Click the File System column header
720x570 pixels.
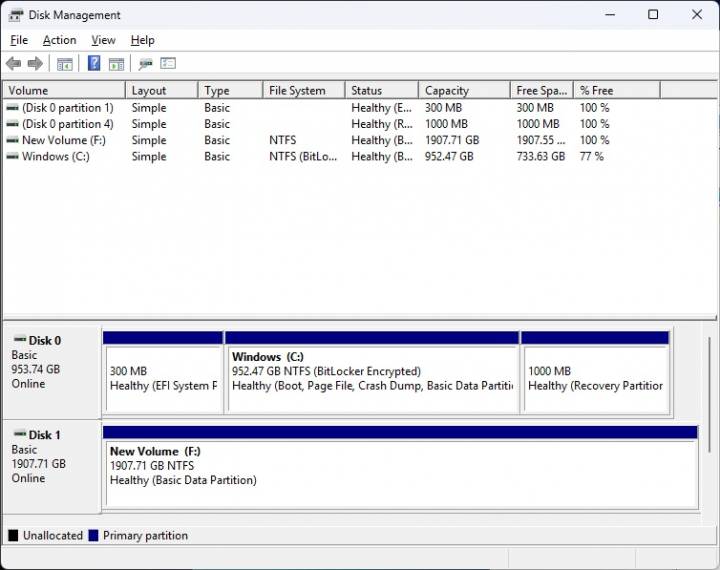(x=303, y=90)
